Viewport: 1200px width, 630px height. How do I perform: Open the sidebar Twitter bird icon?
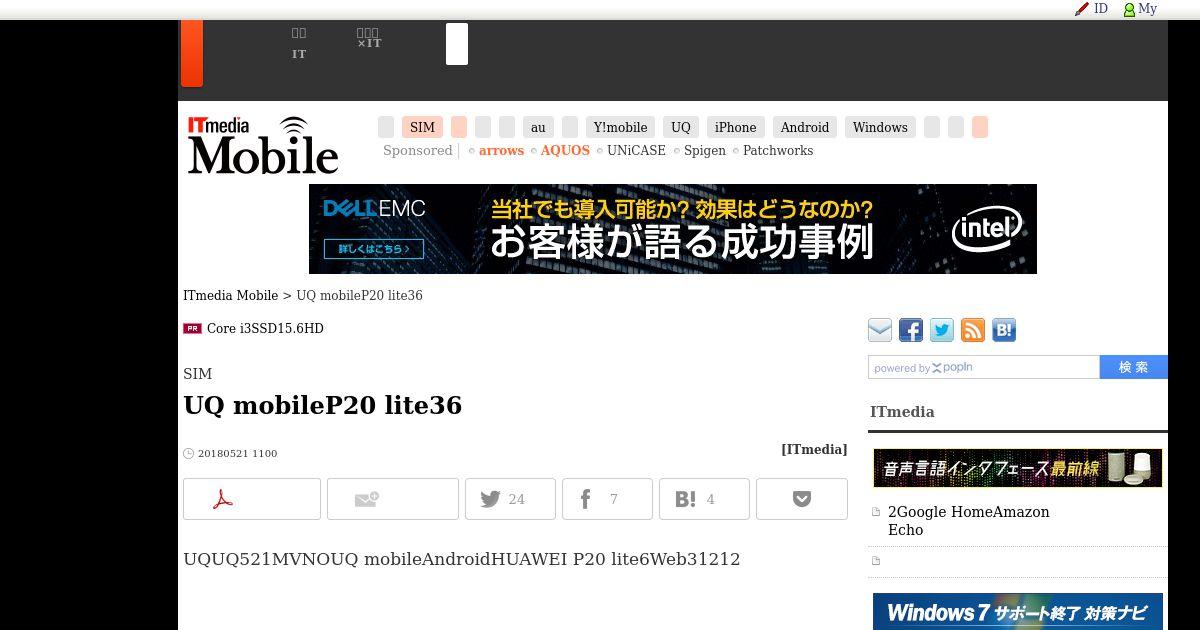(942, 330)
